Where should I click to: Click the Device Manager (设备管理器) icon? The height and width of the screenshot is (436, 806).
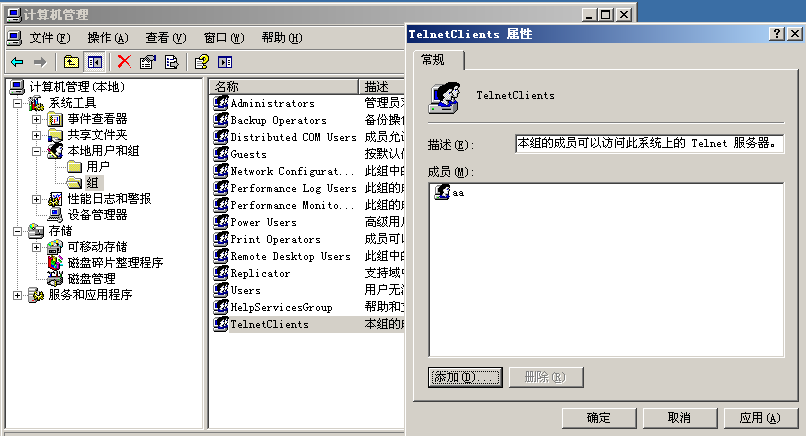coord(55,214)
